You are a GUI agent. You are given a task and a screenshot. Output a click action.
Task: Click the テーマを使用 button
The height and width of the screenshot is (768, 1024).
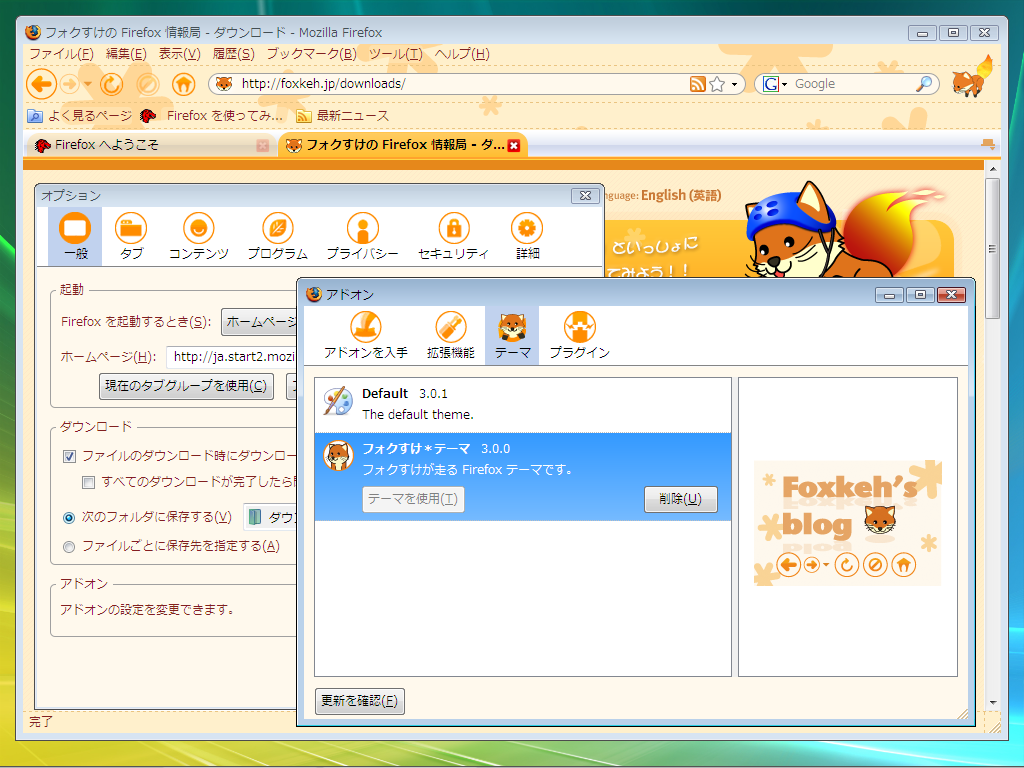click(x=413, y=500)
